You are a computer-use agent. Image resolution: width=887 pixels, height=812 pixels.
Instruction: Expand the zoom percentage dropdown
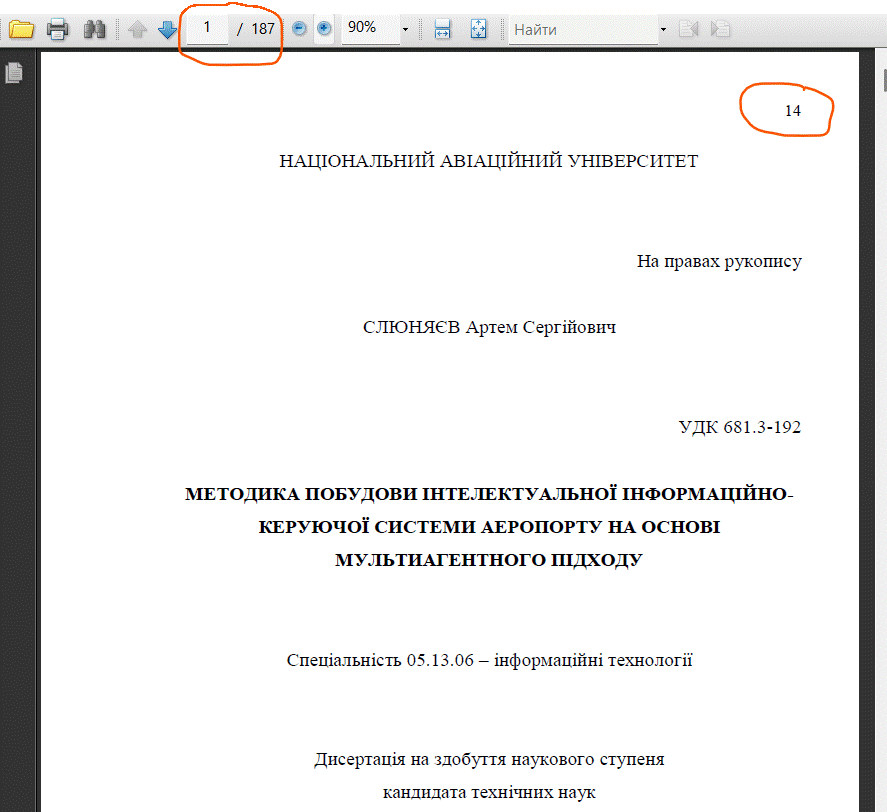[405, 29]
